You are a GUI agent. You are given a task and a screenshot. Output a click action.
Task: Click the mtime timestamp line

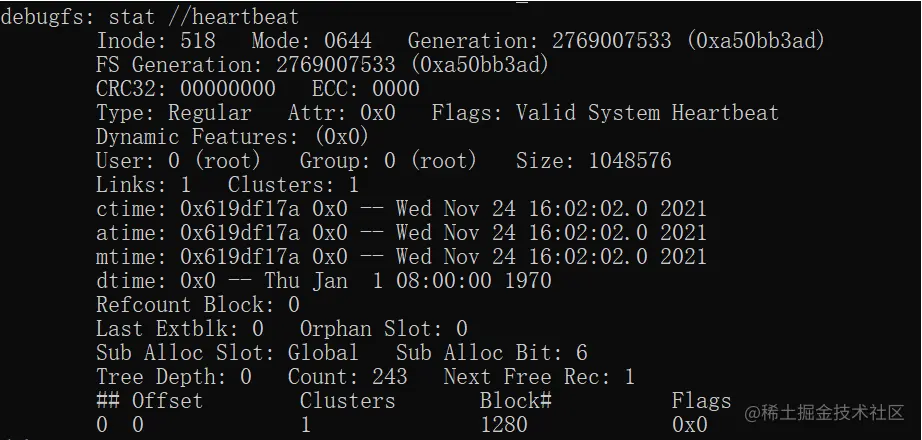click(x=401, y=257)
